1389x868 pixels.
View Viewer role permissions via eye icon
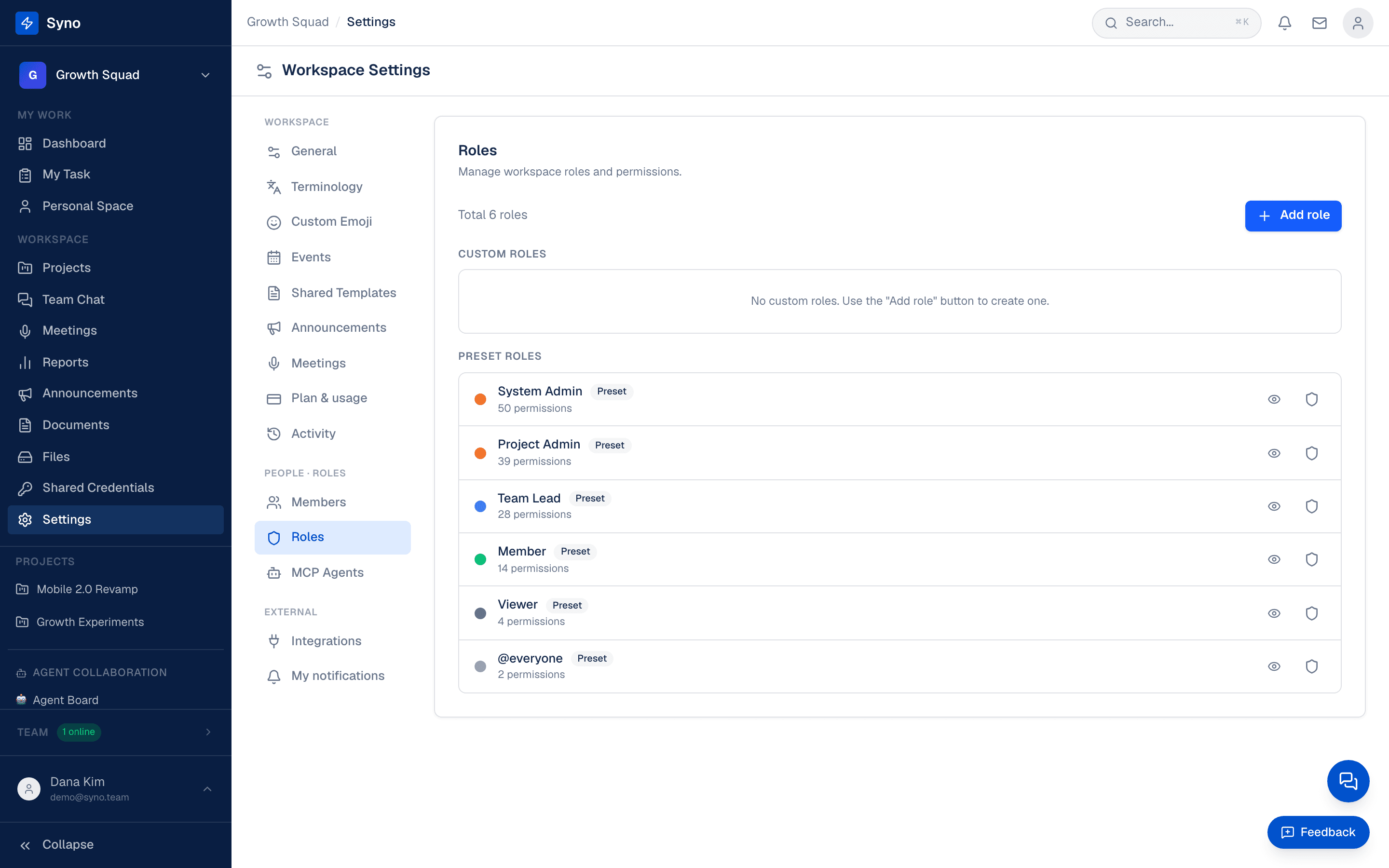pos(1274,613)
